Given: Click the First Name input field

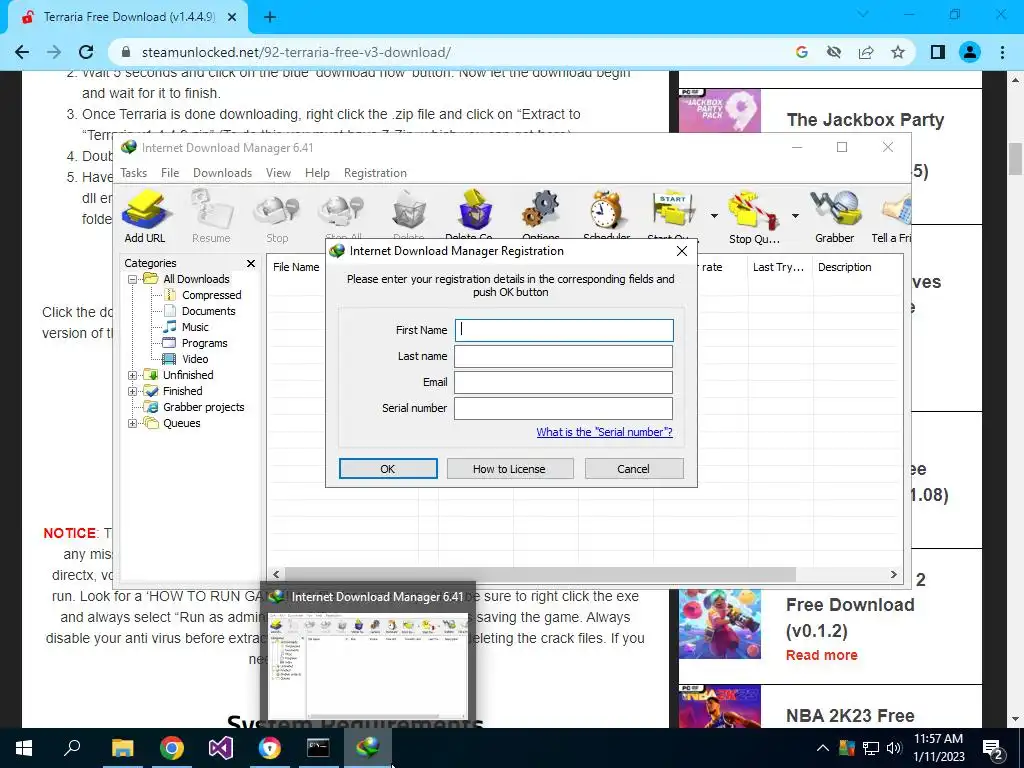Looking at the screenshot, I should click(564, 330).
